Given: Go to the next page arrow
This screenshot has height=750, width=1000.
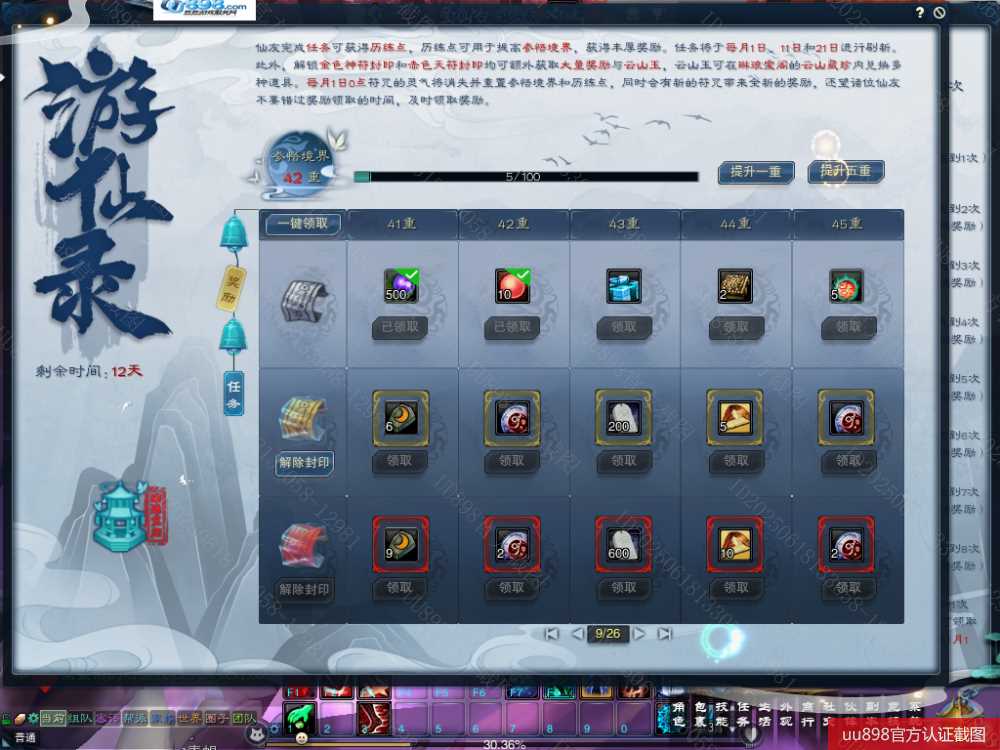Looking at the screenshot, I should click(639, 633).
